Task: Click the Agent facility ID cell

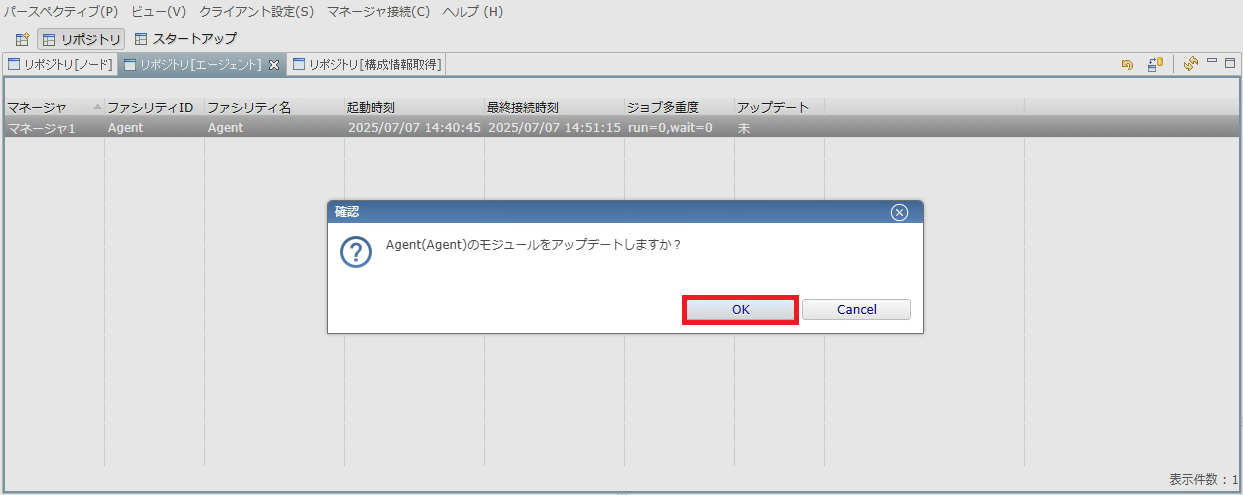Action: (154, 128)
